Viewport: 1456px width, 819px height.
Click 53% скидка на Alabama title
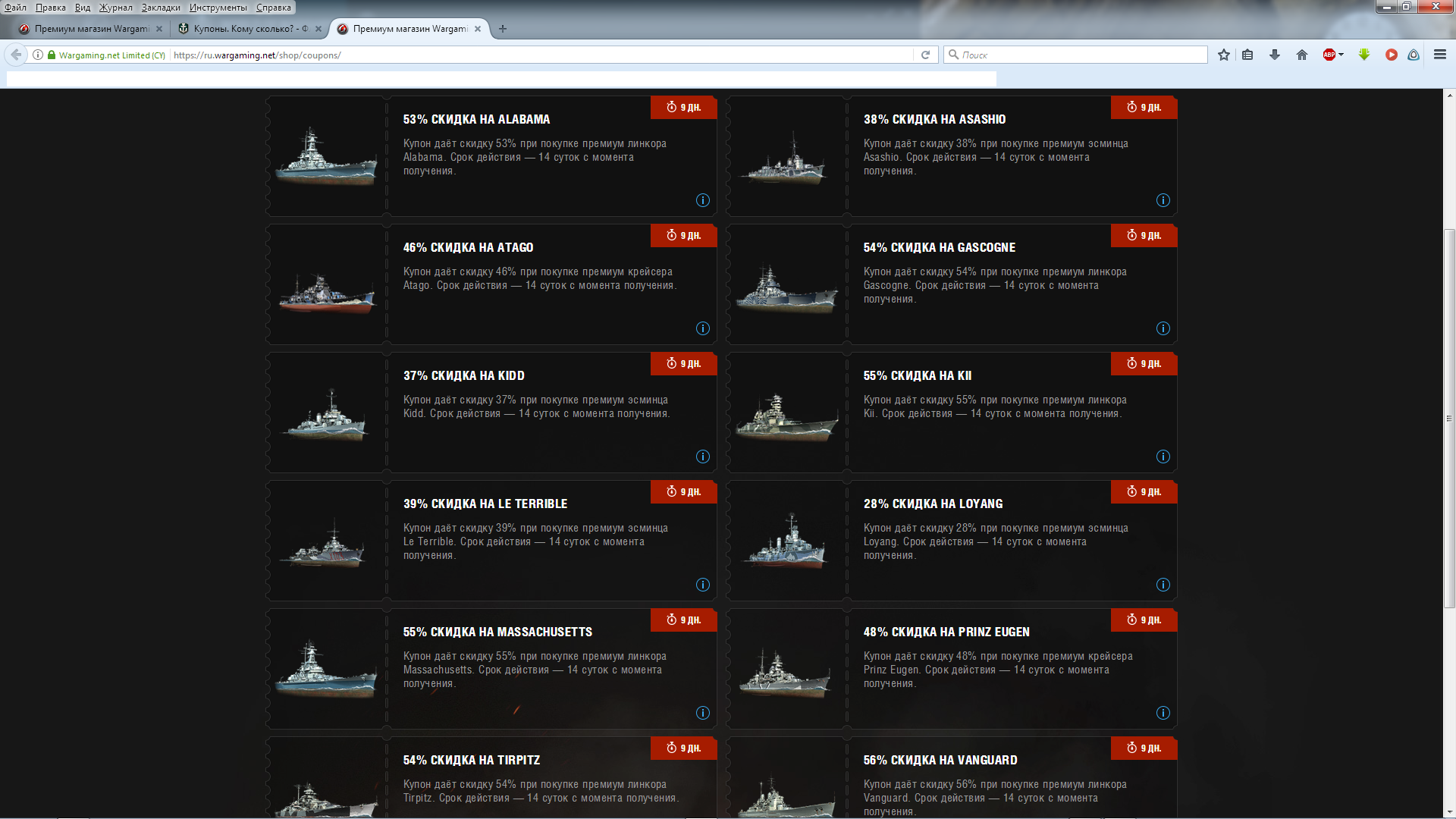coord(476,119)
